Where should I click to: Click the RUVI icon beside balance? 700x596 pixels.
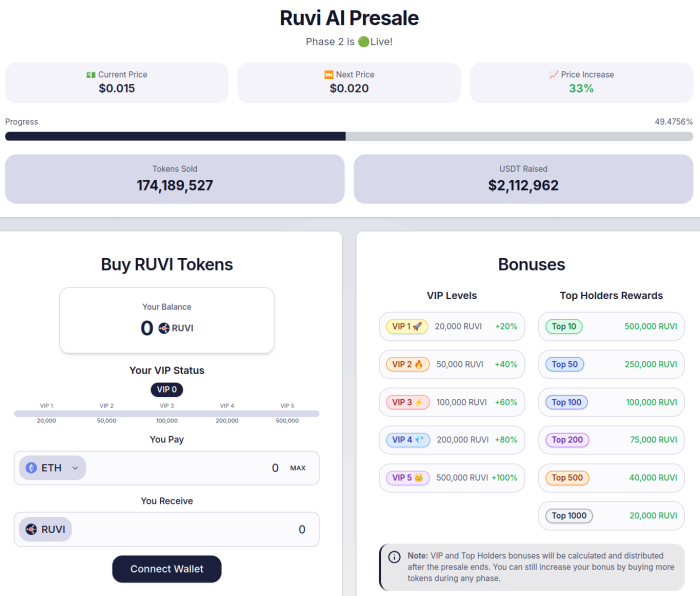[x=164, y=328]
